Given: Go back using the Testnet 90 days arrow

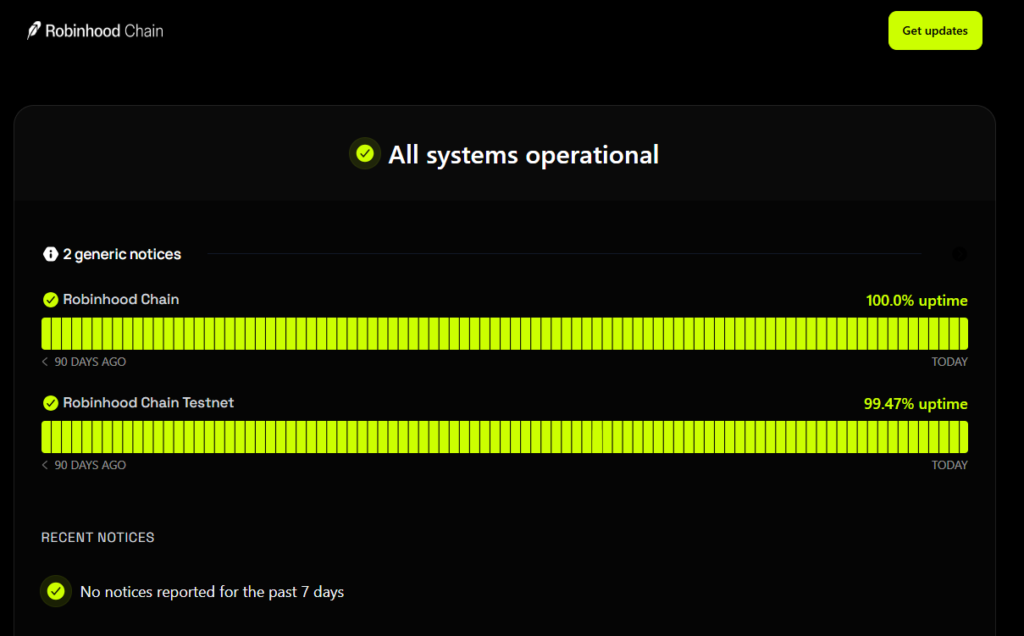Looking at the screenshot, I should pyautogui.click(x=45, y=465).
